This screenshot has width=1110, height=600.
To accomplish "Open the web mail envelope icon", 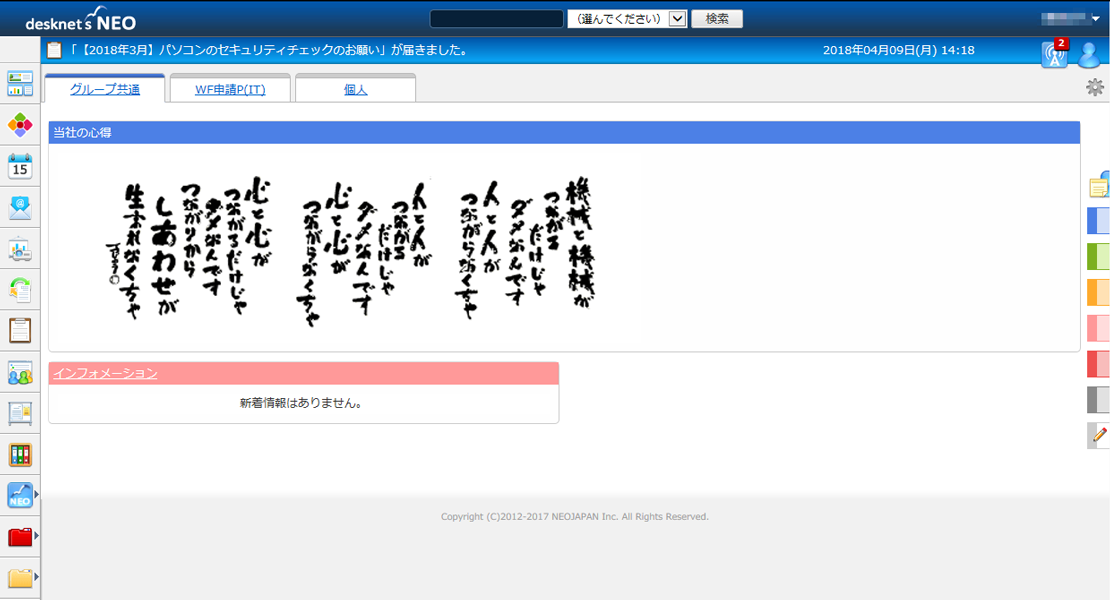I will pyautogui.click(x=20, y=208).
